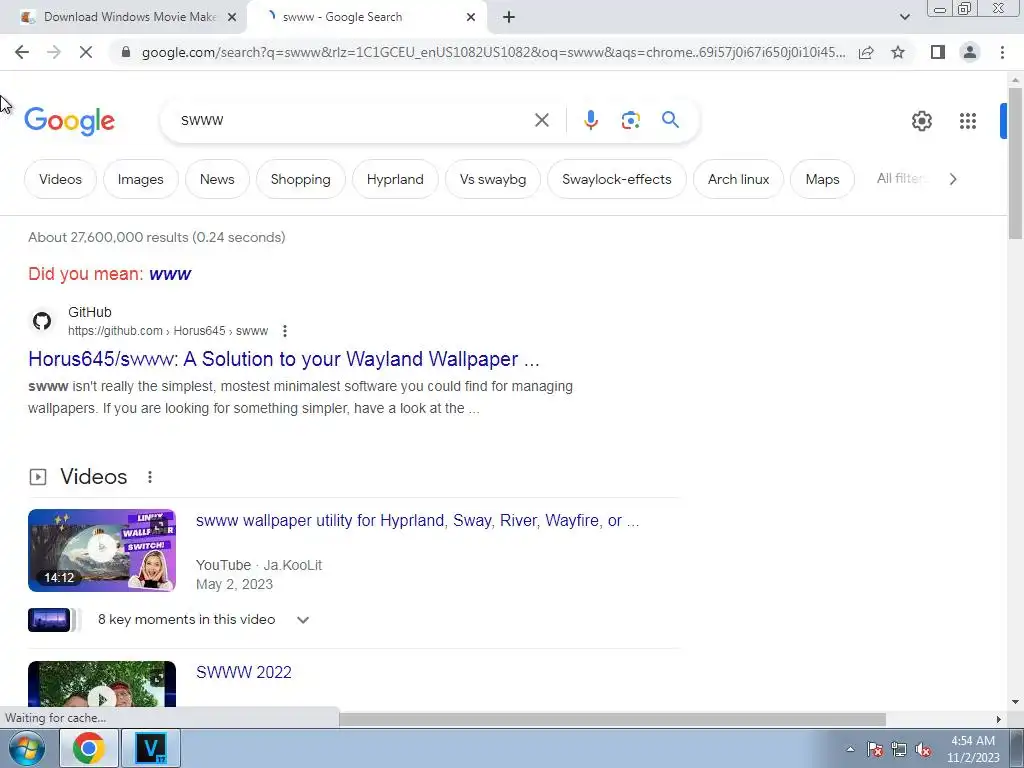Open Chrome three-dot menu
1024x768 pixels.
tap(1002, 52)
